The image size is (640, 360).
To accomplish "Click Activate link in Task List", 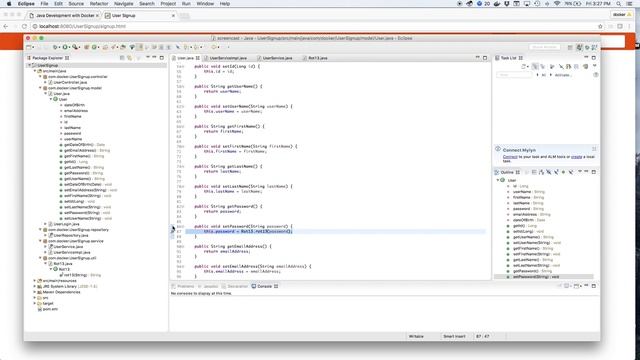I will [562, 75].
